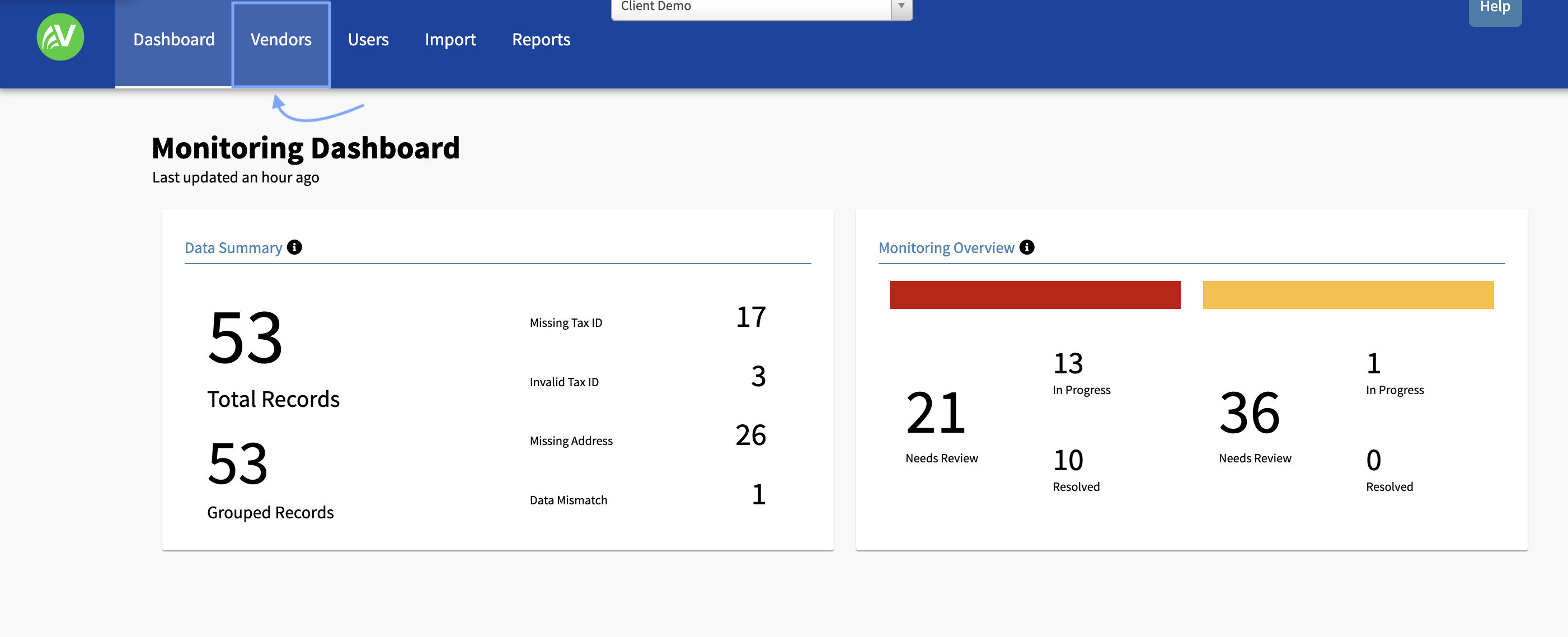Click the red status bar
1568x637 pixels.
tap(1034, 296)
